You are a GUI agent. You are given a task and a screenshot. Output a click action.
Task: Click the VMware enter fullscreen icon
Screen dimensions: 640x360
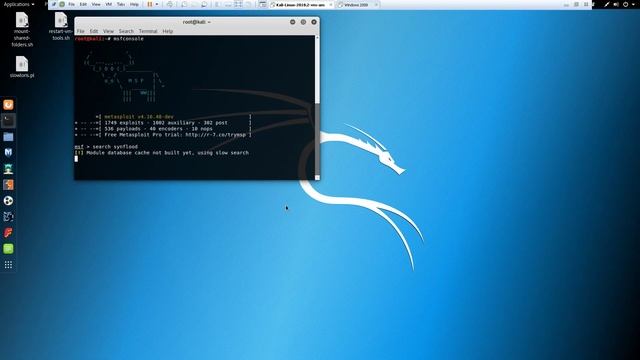(238, 4)
